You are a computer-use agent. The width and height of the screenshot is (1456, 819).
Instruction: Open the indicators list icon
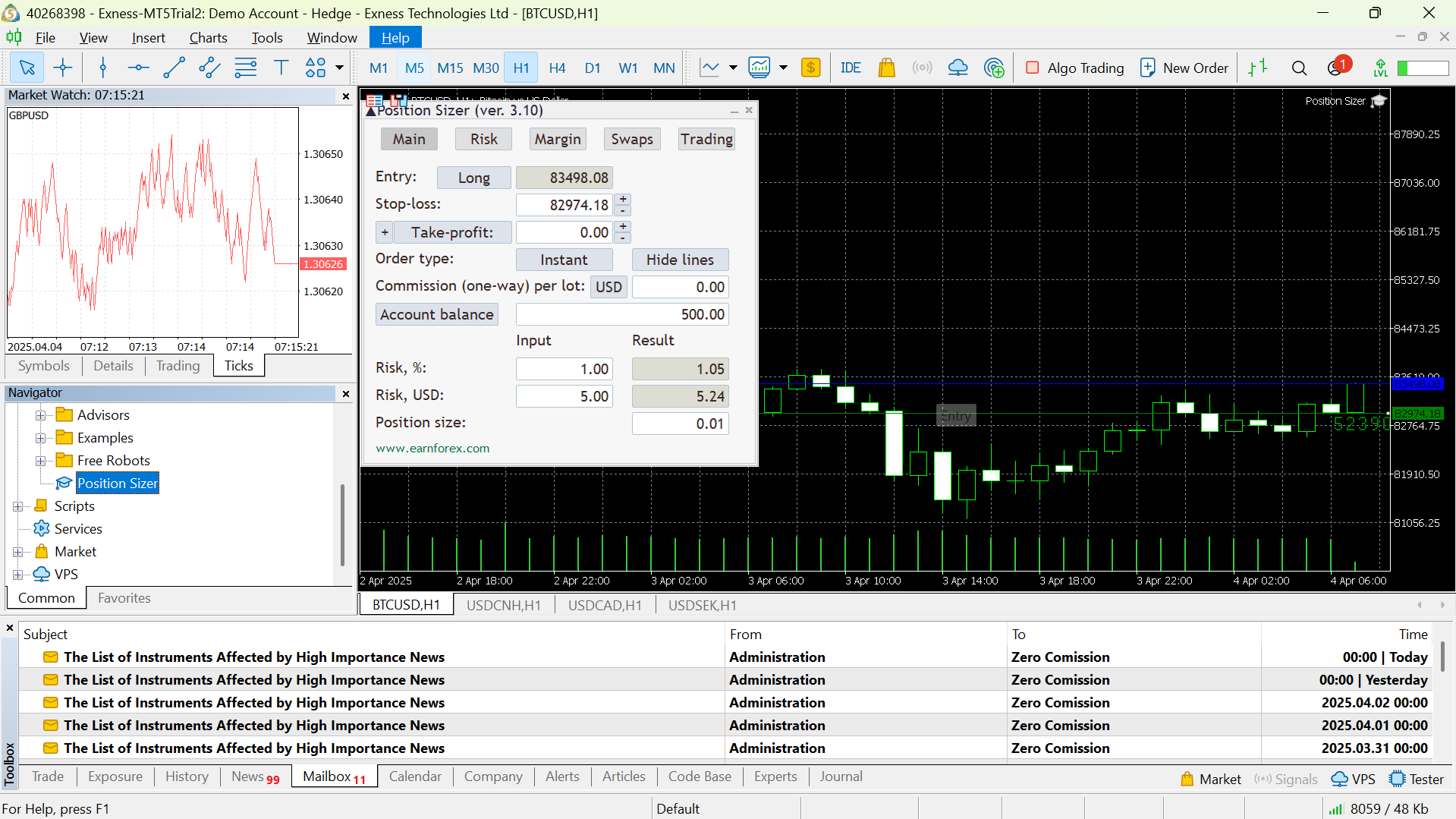click(759, 68)
